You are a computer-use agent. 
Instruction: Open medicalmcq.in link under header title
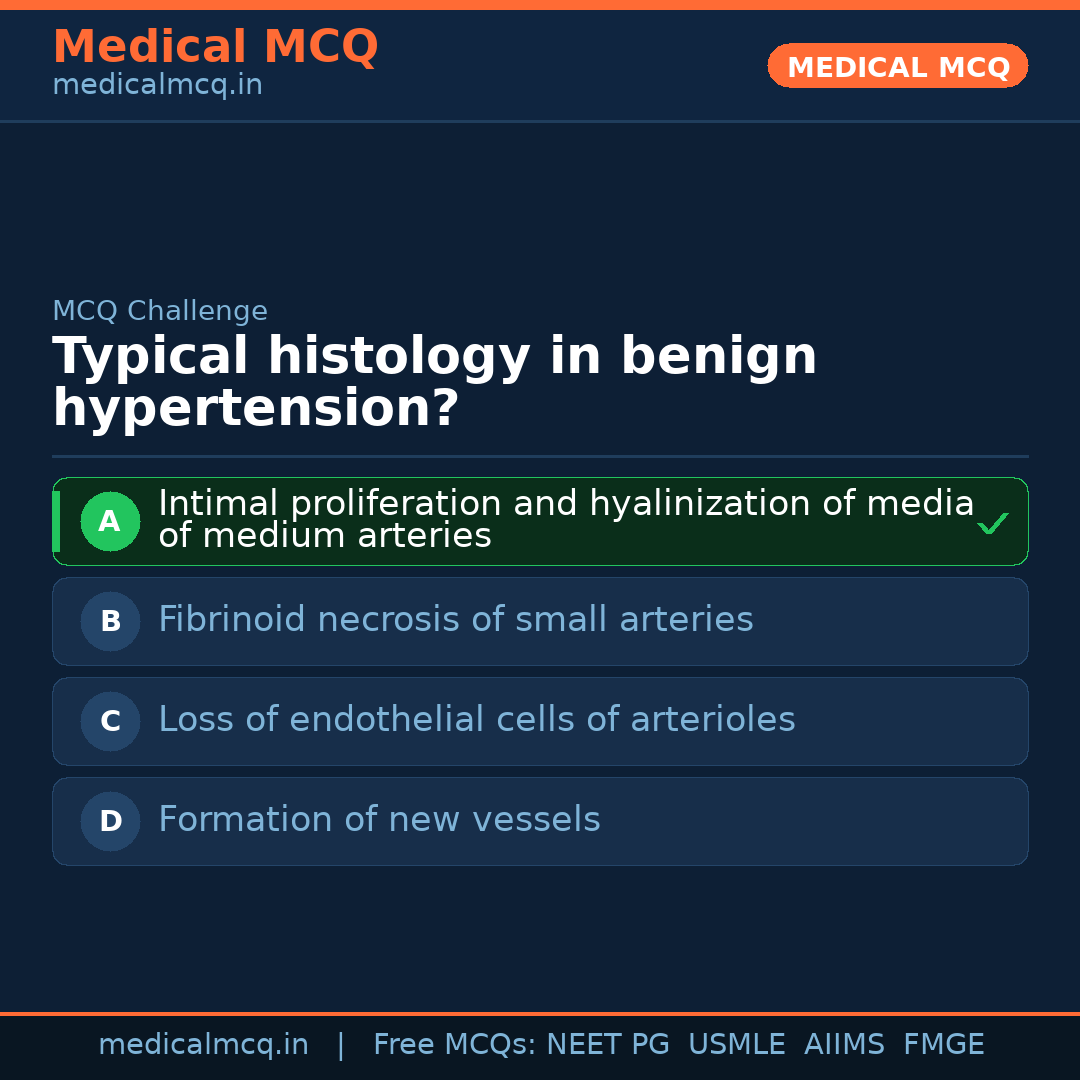click(157, 86)
